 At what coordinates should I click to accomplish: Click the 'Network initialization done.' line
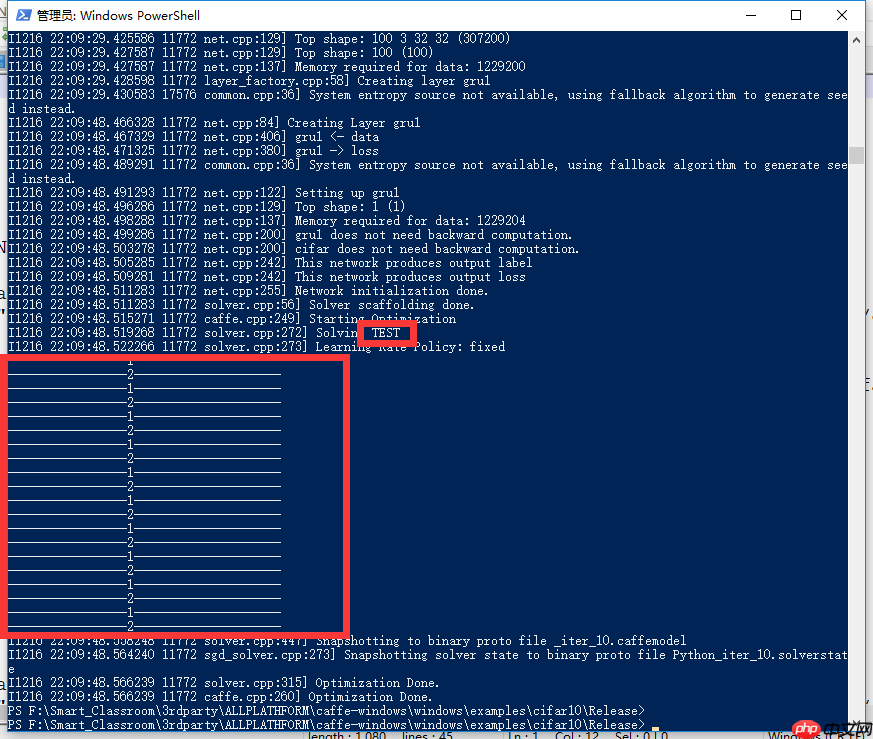coord(248,291)
